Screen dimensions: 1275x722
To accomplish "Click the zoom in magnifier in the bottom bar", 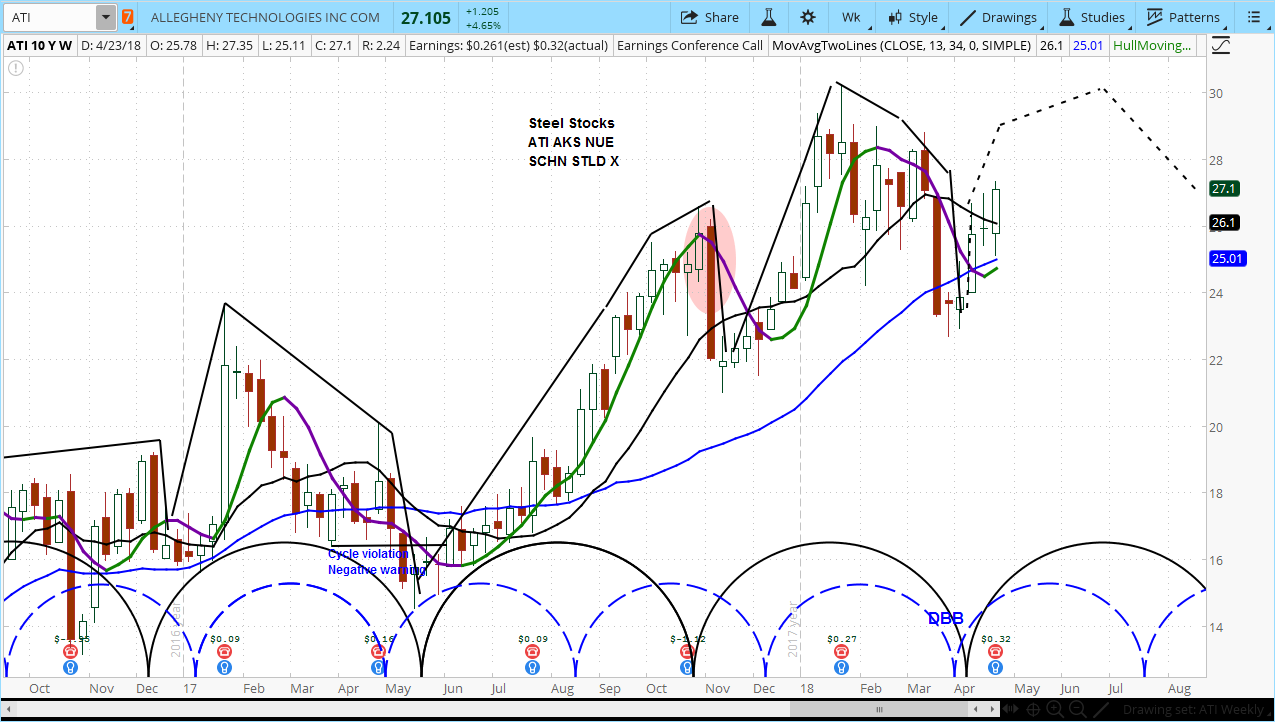I will tap(1055, 709).
